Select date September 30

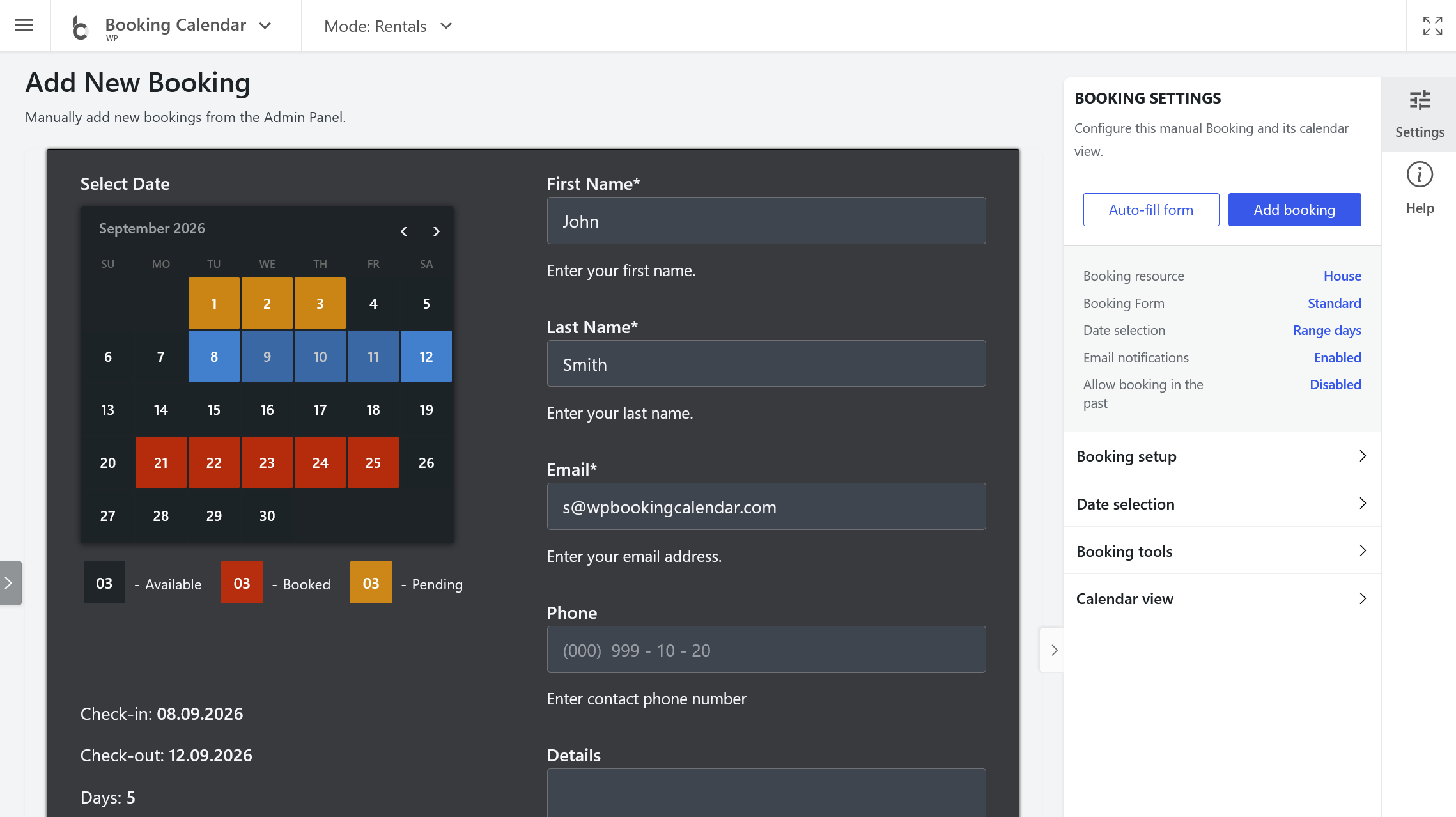tap(267, 515)
